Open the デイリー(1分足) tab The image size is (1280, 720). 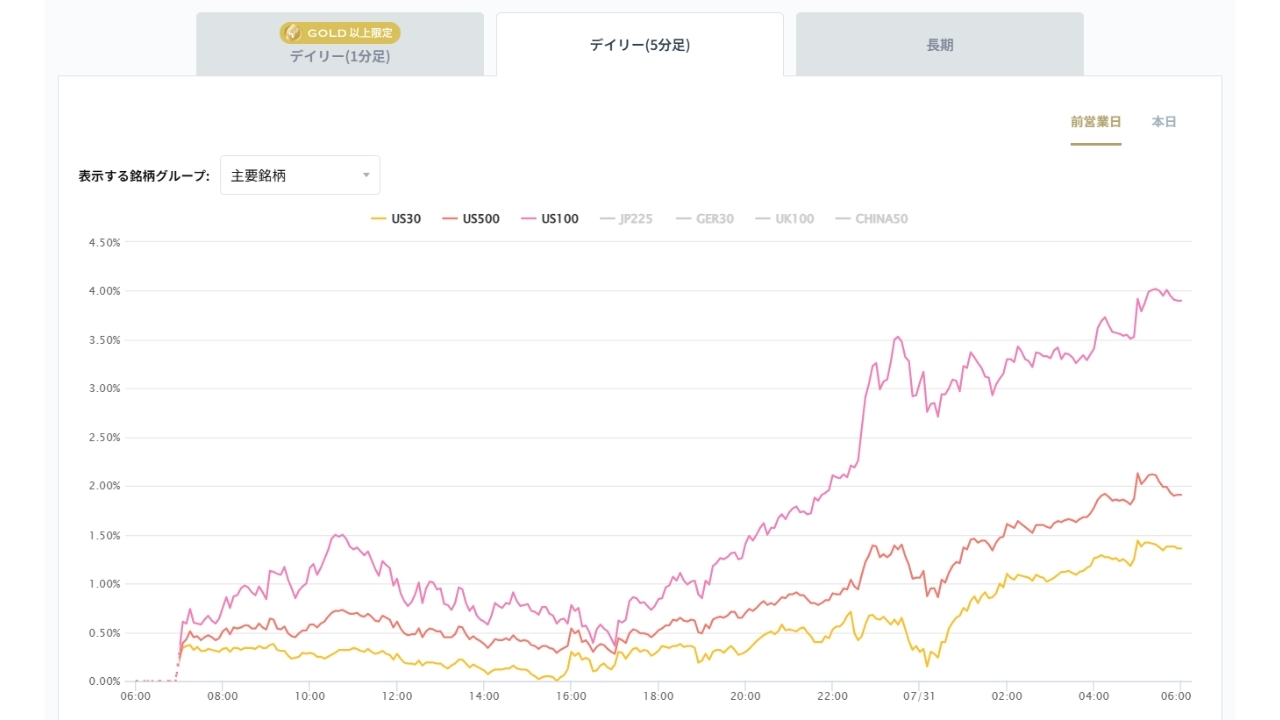tap(340, 44)
